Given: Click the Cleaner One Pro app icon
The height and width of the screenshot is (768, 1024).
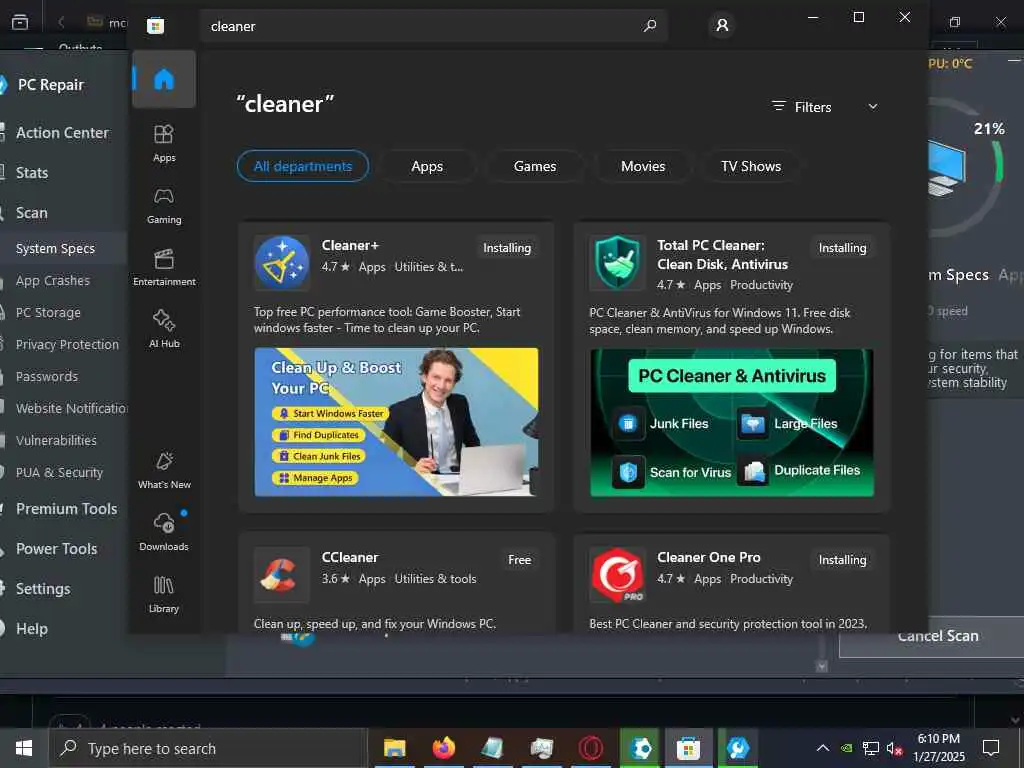Looking at the screenshot, I should [x=617, y=575].
